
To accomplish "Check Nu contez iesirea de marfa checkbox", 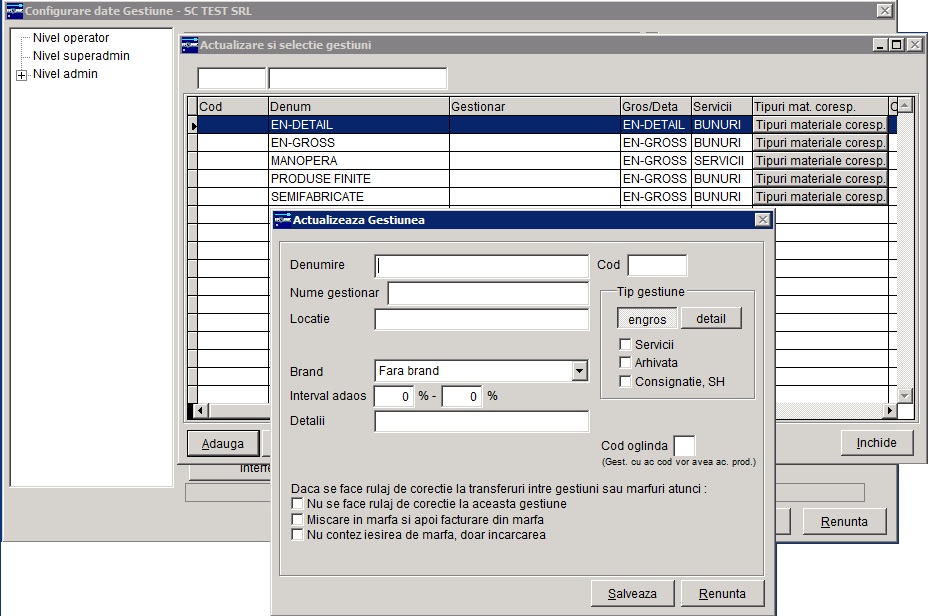I will (x=297, y=535).
